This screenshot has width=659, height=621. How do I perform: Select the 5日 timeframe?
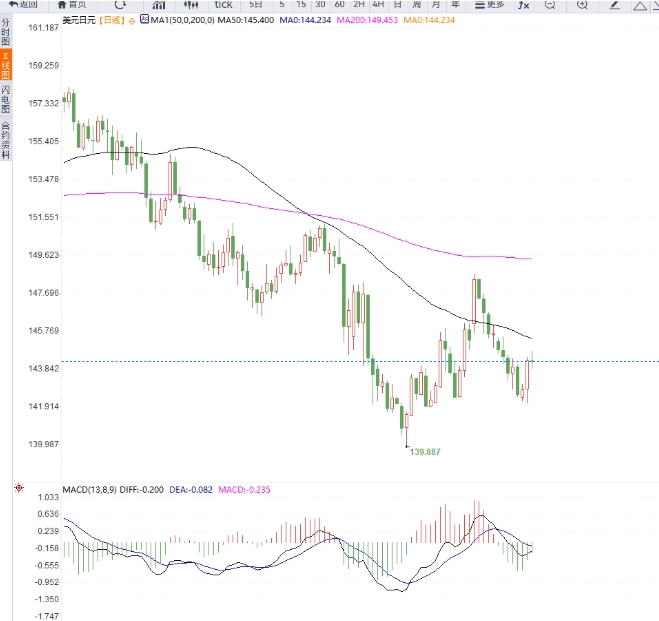click(x=256, y=5)
